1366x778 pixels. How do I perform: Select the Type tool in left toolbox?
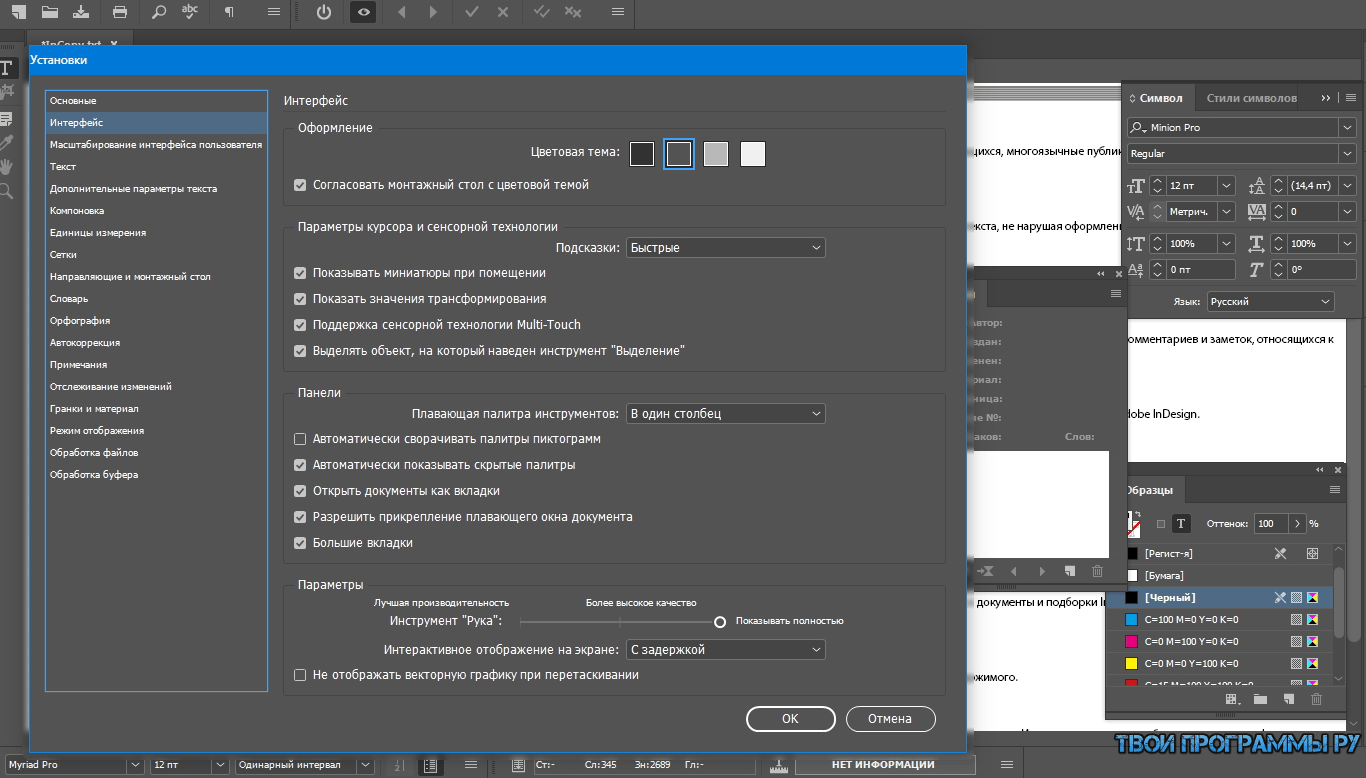tap(7, 68)
